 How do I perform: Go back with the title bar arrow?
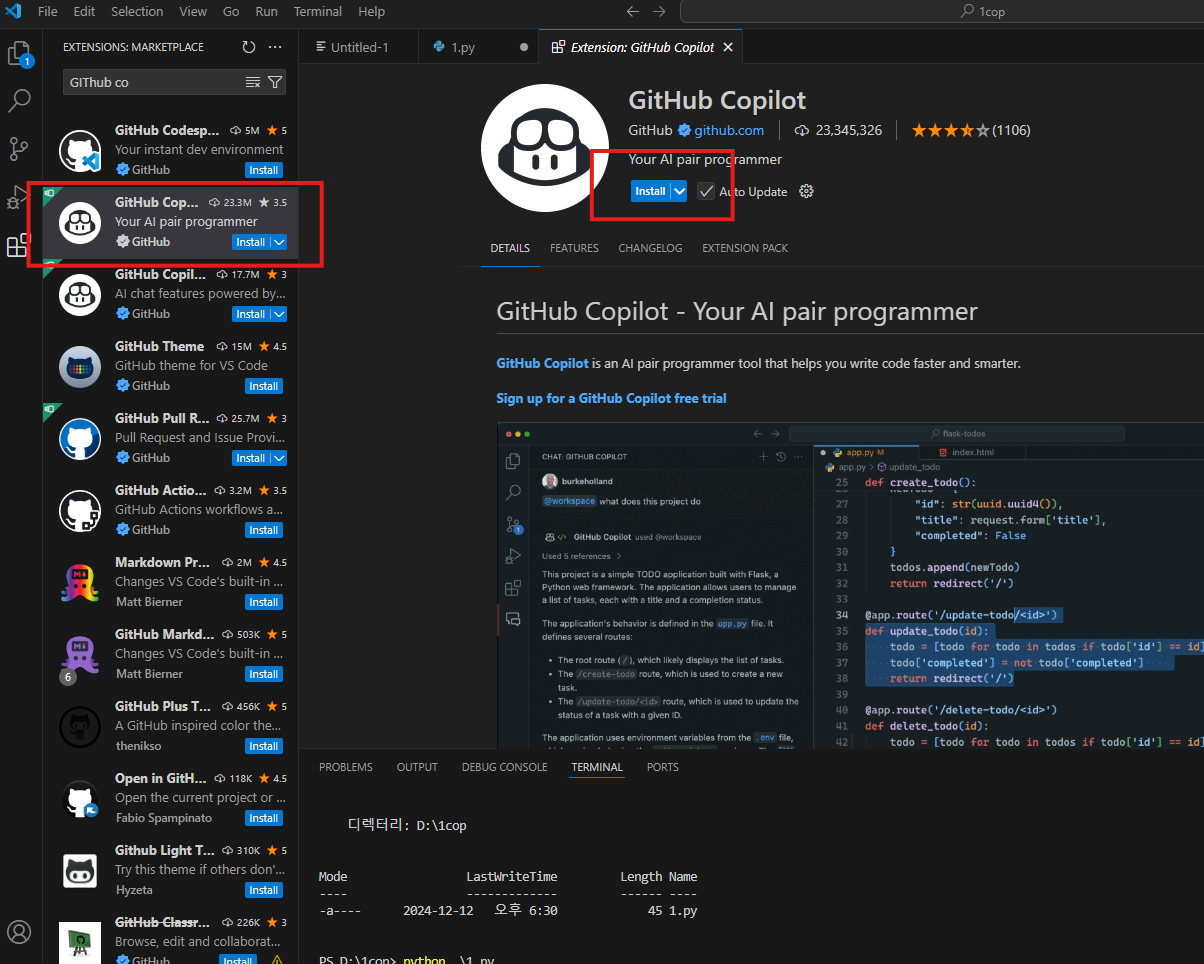tap(632, 12)
